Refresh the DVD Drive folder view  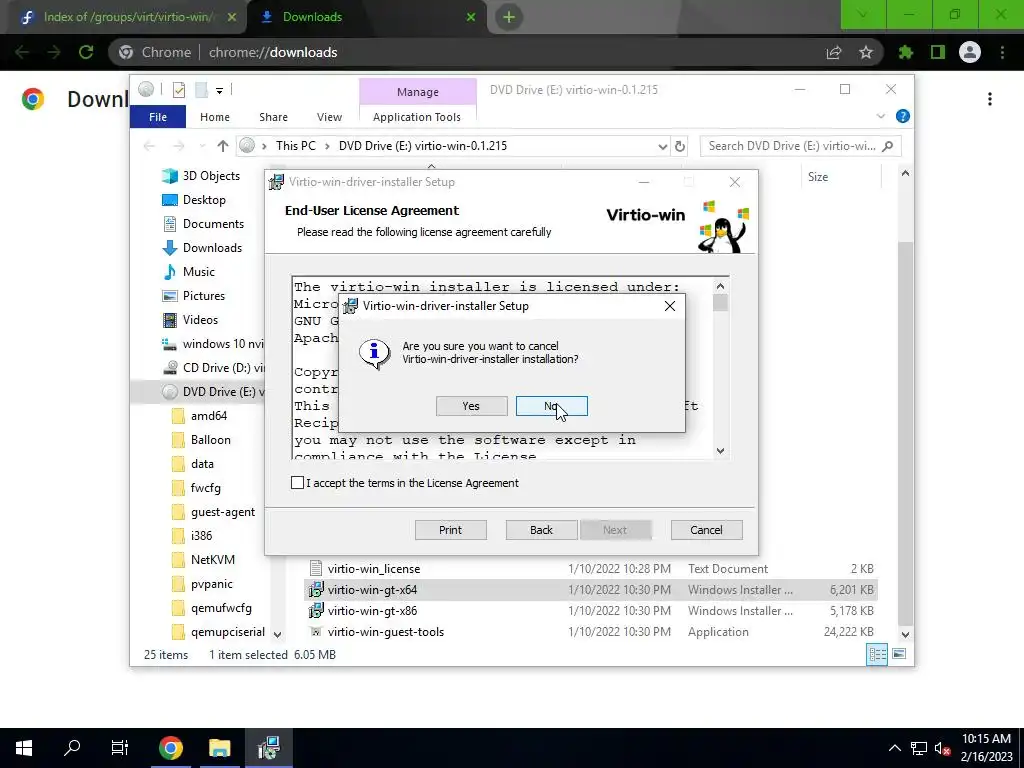point(680,146)
